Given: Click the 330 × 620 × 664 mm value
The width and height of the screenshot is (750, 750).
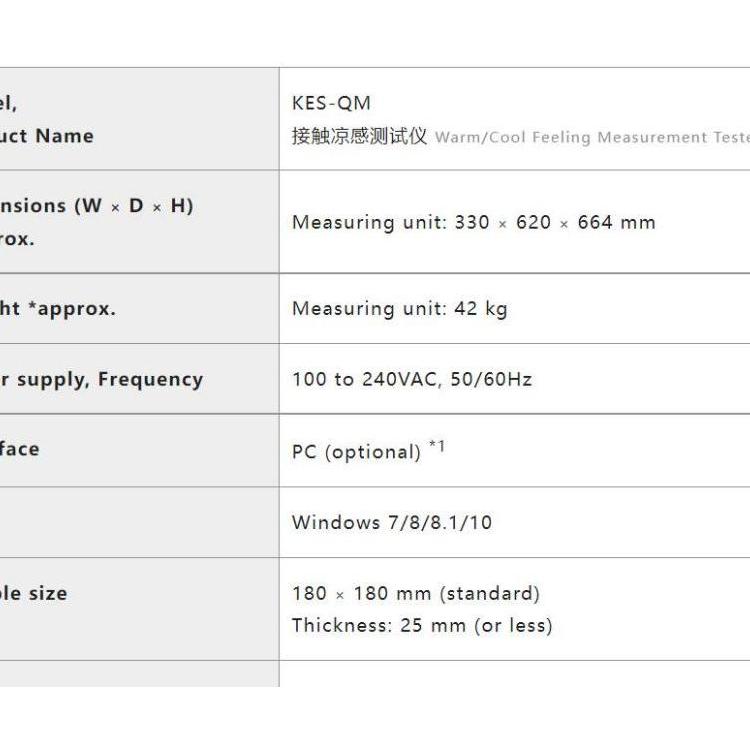Looking at the screenshot, I should tap(555, 222).
